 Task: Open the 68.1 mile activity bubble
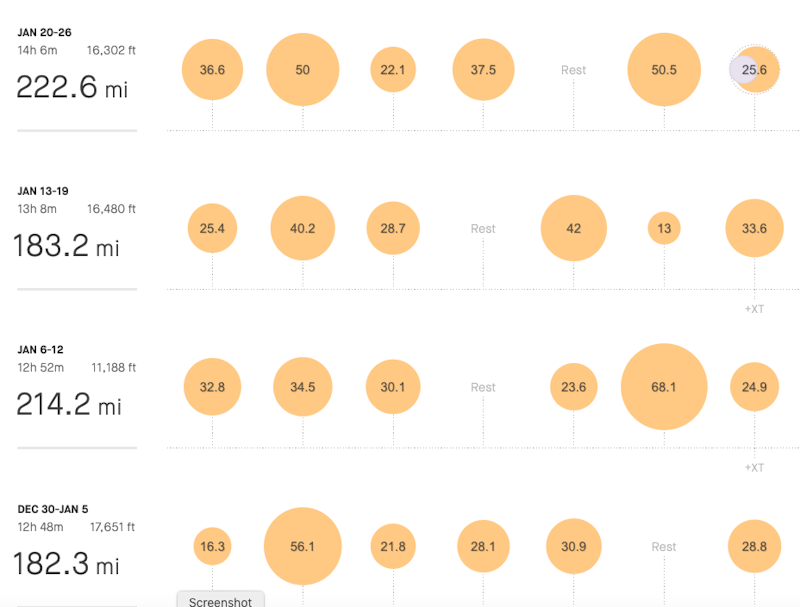pos(664,387)
